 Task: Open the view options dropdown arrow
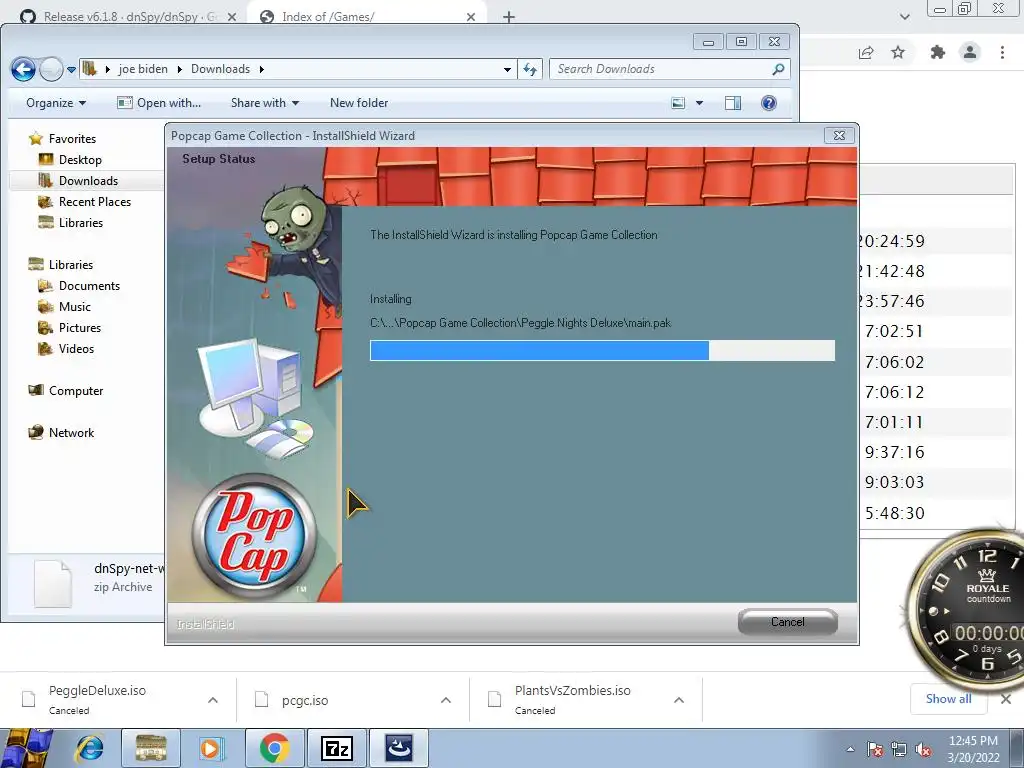(699, 103)
